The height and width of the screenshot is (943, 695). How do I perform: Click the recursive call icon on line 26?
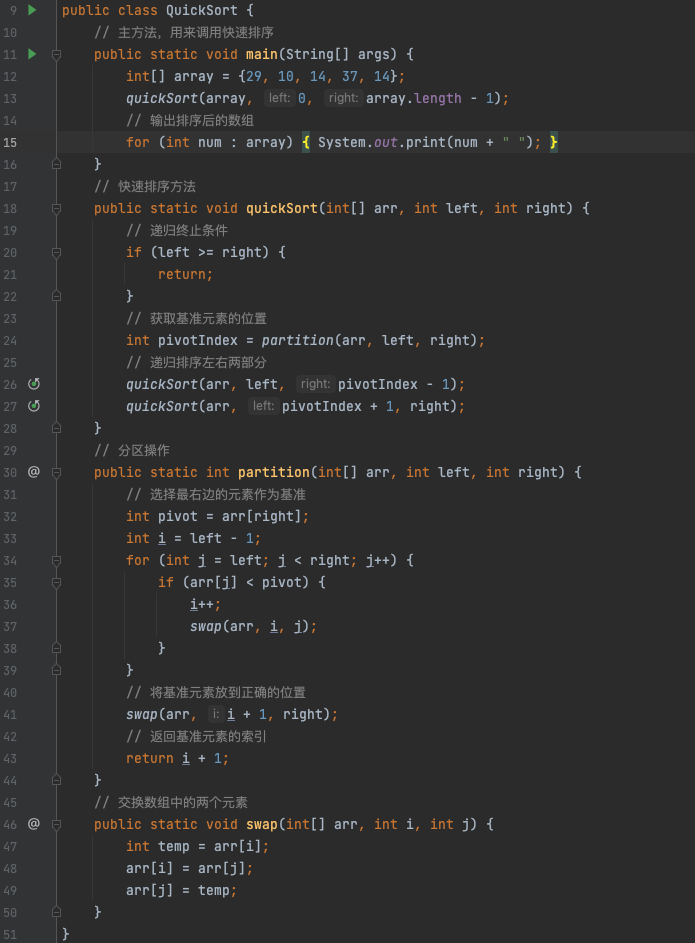point(34,384)
